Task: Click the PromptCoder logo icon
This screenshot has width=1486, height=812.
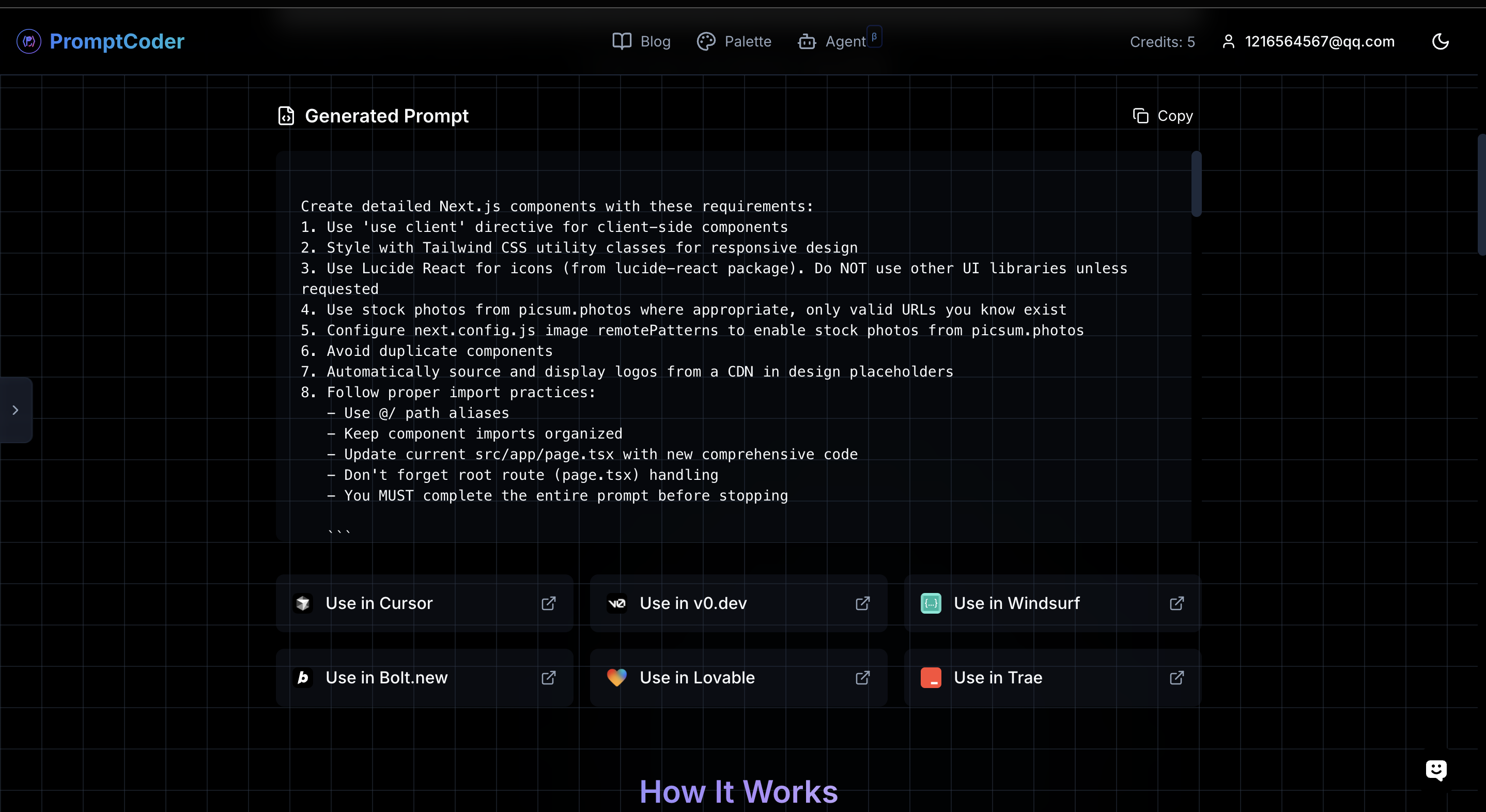Action: coord(29,41)
